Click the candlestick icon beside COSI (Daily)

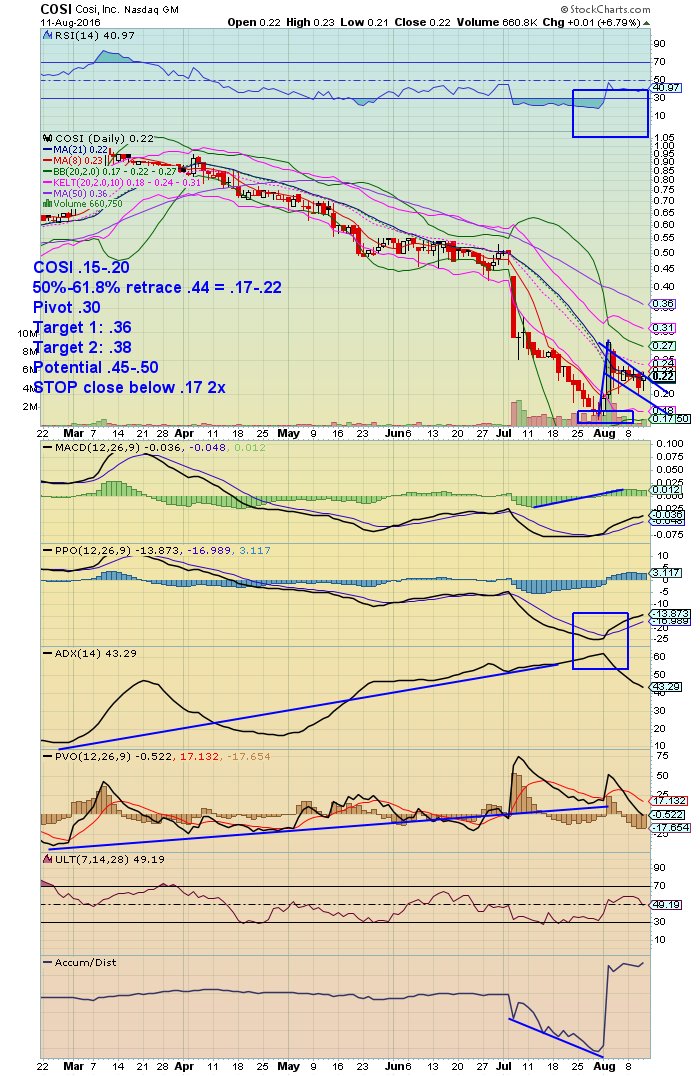(x=47, y=139)
